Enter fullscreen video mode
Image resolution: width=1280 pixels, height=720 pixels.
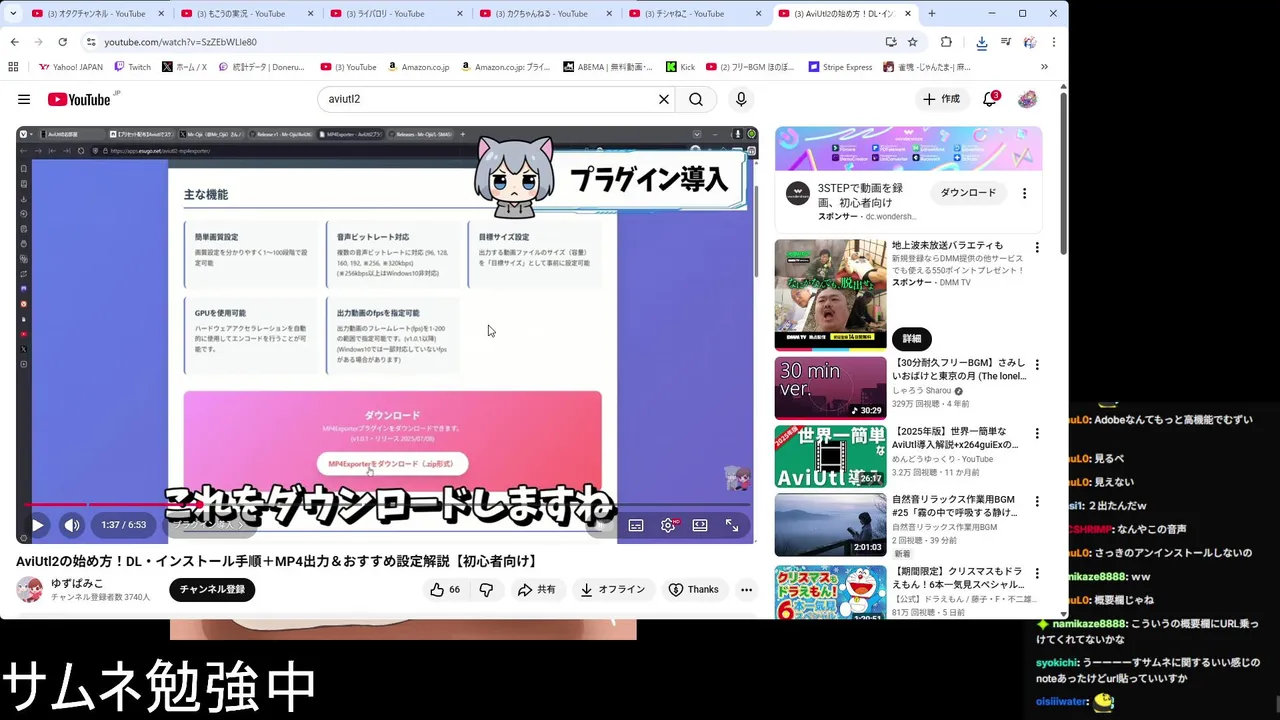click(732, 525)
